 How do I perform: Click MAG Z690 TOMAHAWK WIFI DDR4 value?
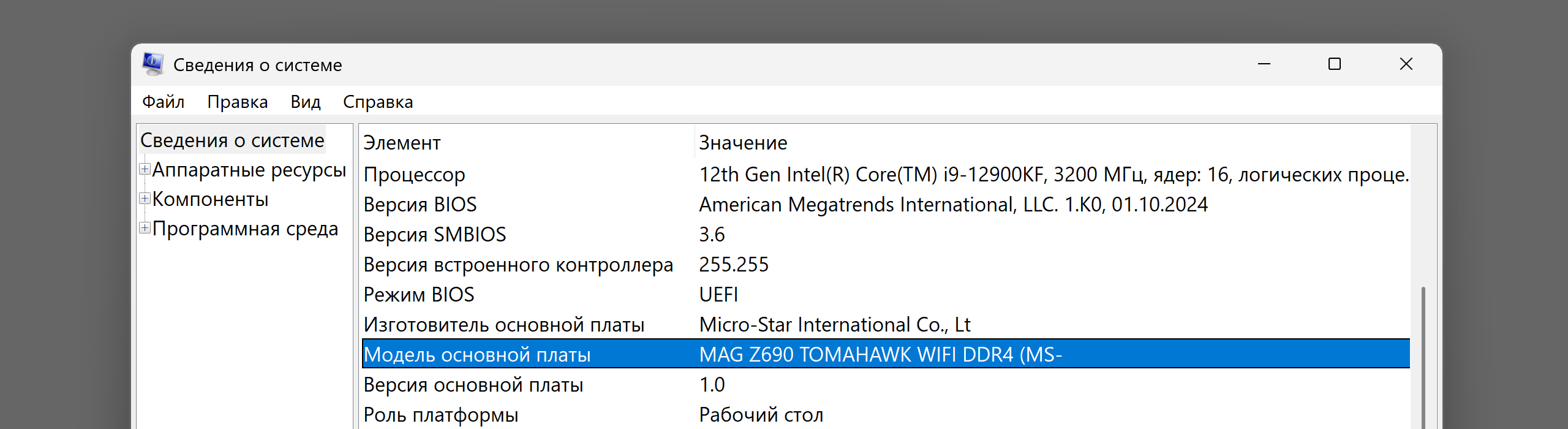click(881, 355)
